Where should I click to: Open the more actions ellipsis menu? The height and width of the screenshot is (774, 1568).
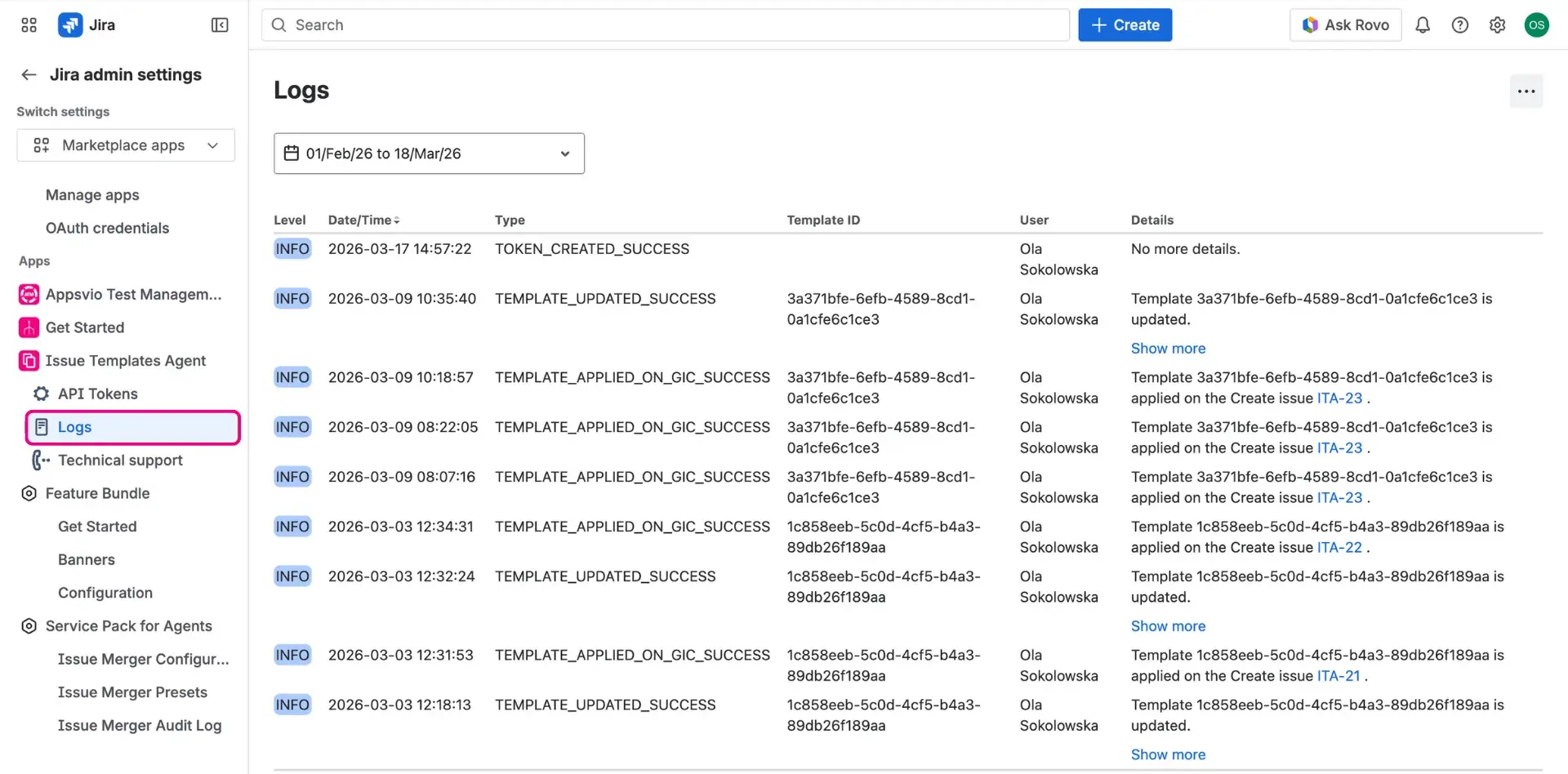pyautogui.click(x=1526, y=91)
